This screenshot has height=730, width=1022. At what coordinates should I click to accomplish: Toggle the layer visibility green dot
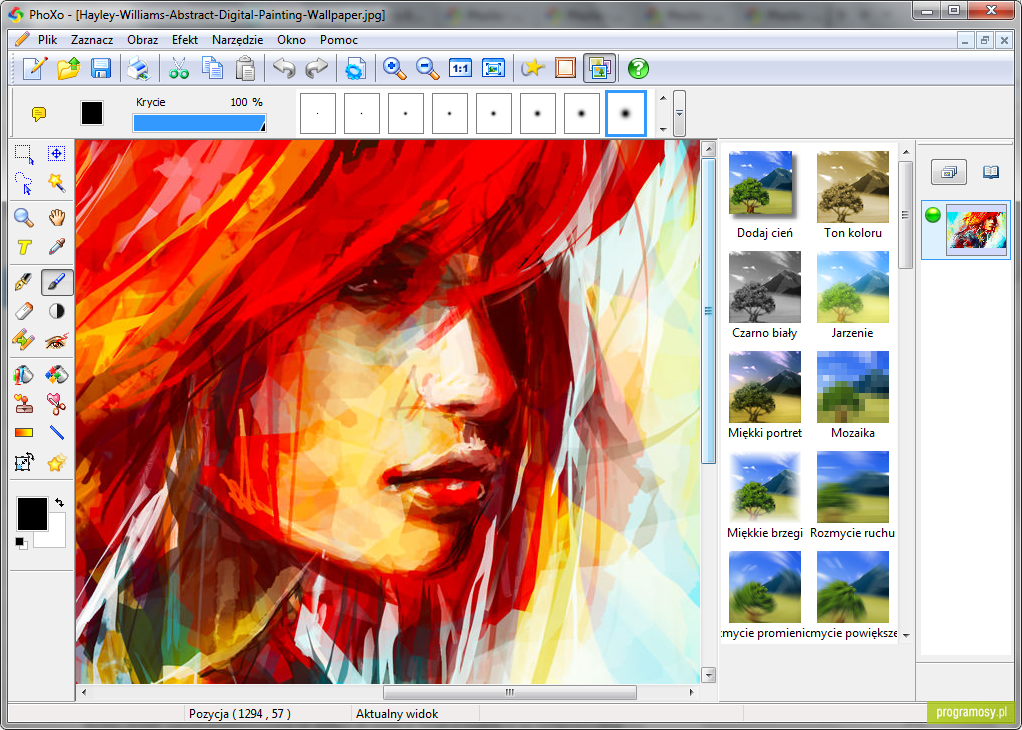(933, 214)
